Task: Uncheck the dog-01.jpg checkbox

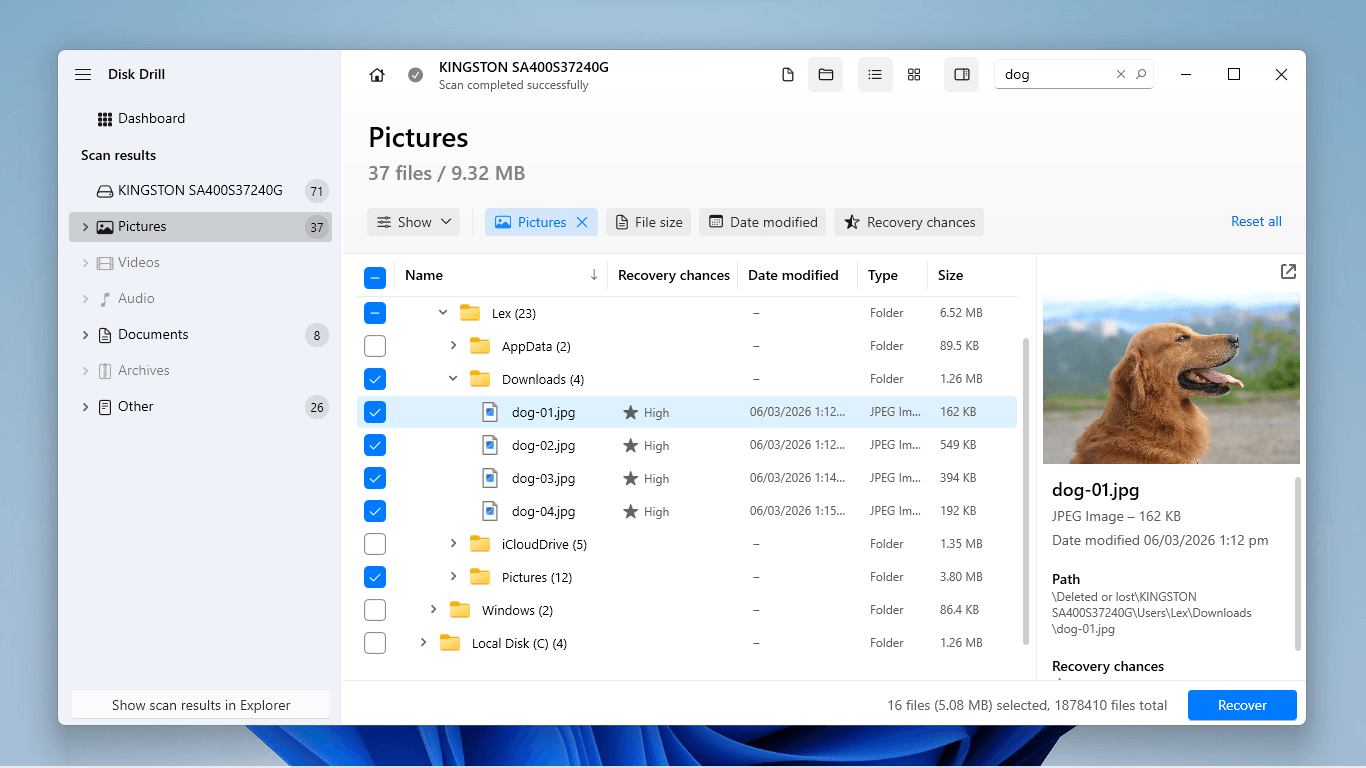Action: point(375,412)
